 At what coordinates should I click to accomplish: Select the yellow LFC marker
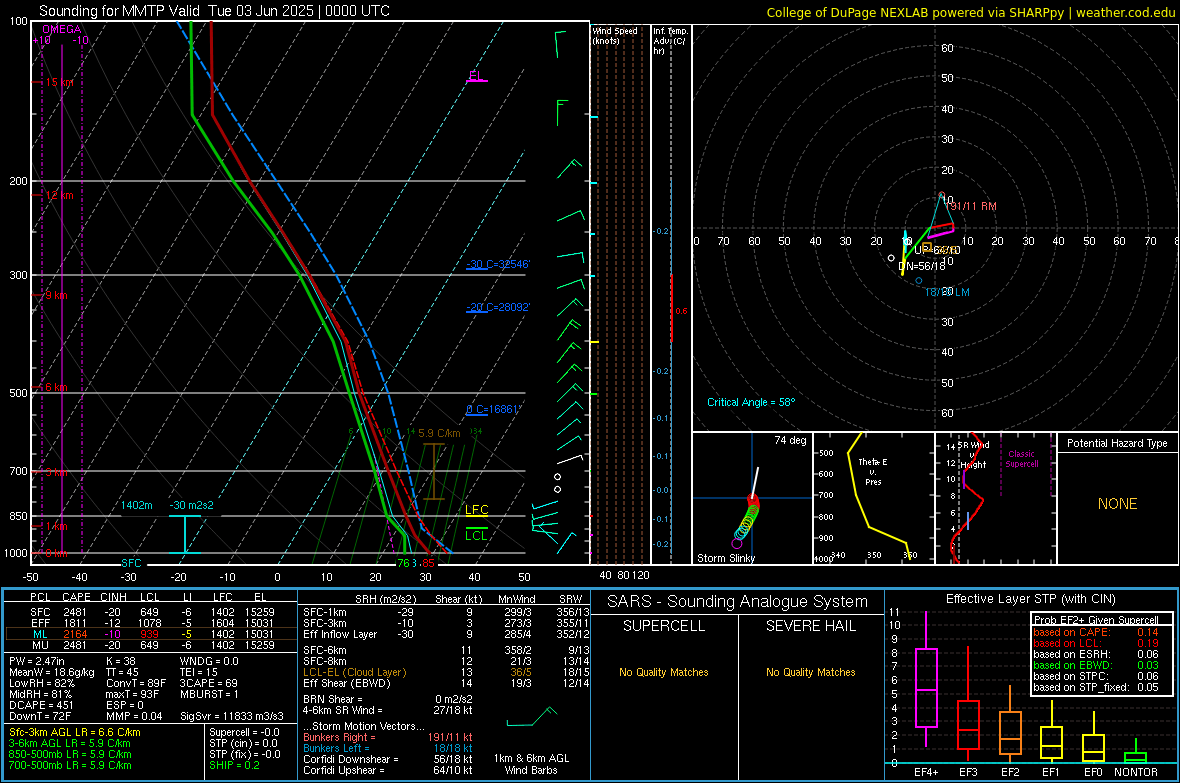476,510
